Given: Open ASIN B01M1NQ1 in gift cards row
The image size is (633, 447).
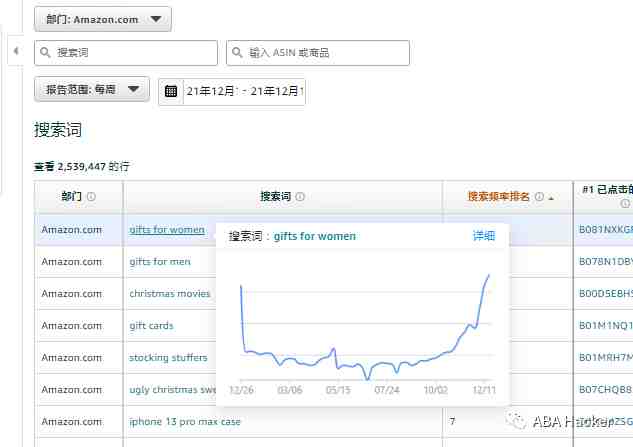Looking at the screenshot, I should (606, 325).
